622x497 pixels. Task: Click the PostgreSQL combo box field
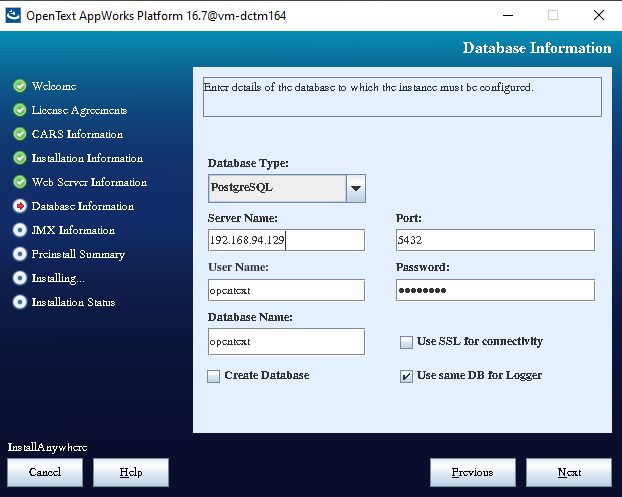pyautogui.click(x=275, y=188)
